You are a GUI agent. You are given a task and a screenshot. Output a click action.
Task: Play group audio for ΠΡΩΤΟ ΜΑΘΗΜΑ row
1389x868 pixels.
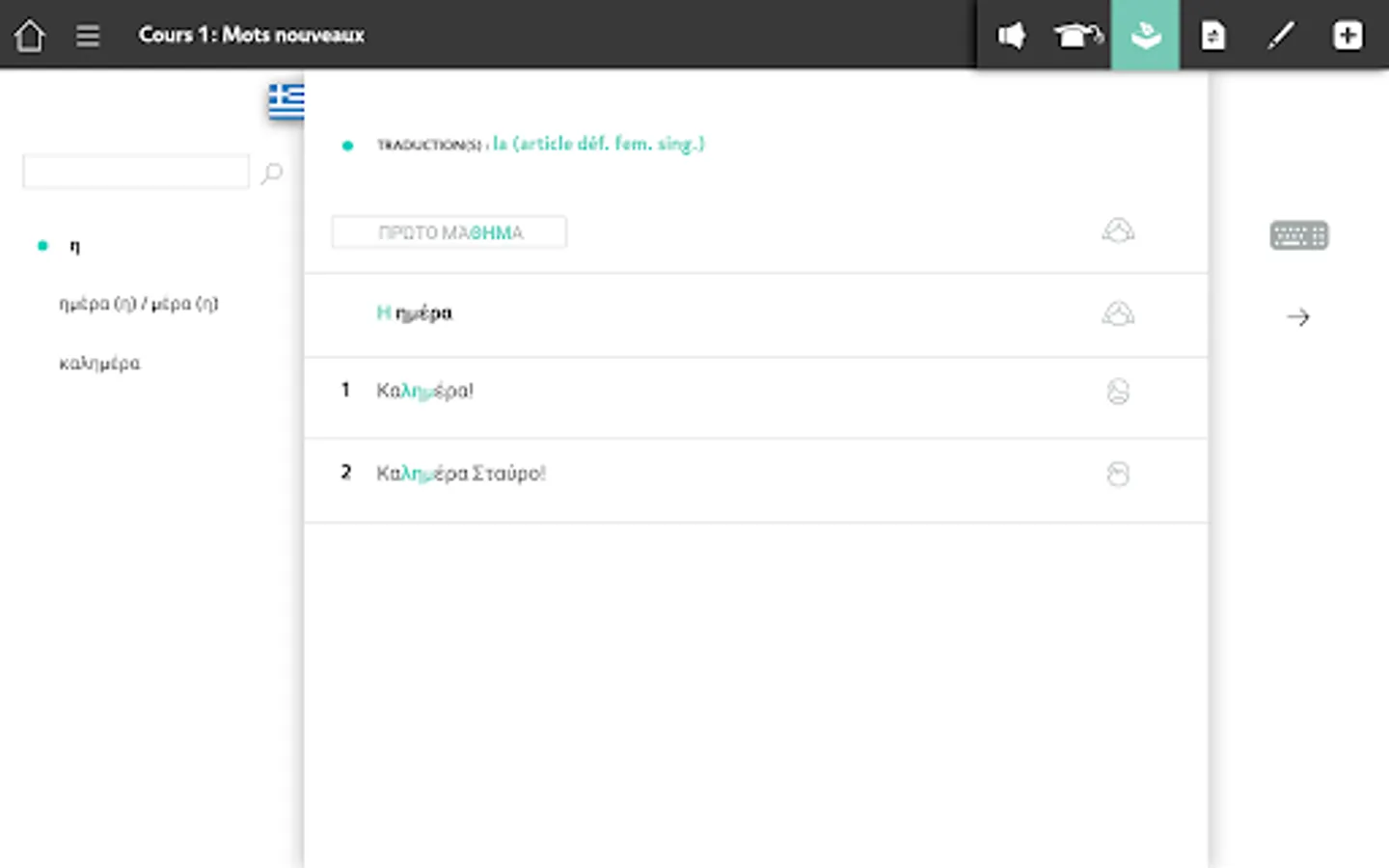pos(1118,231)
